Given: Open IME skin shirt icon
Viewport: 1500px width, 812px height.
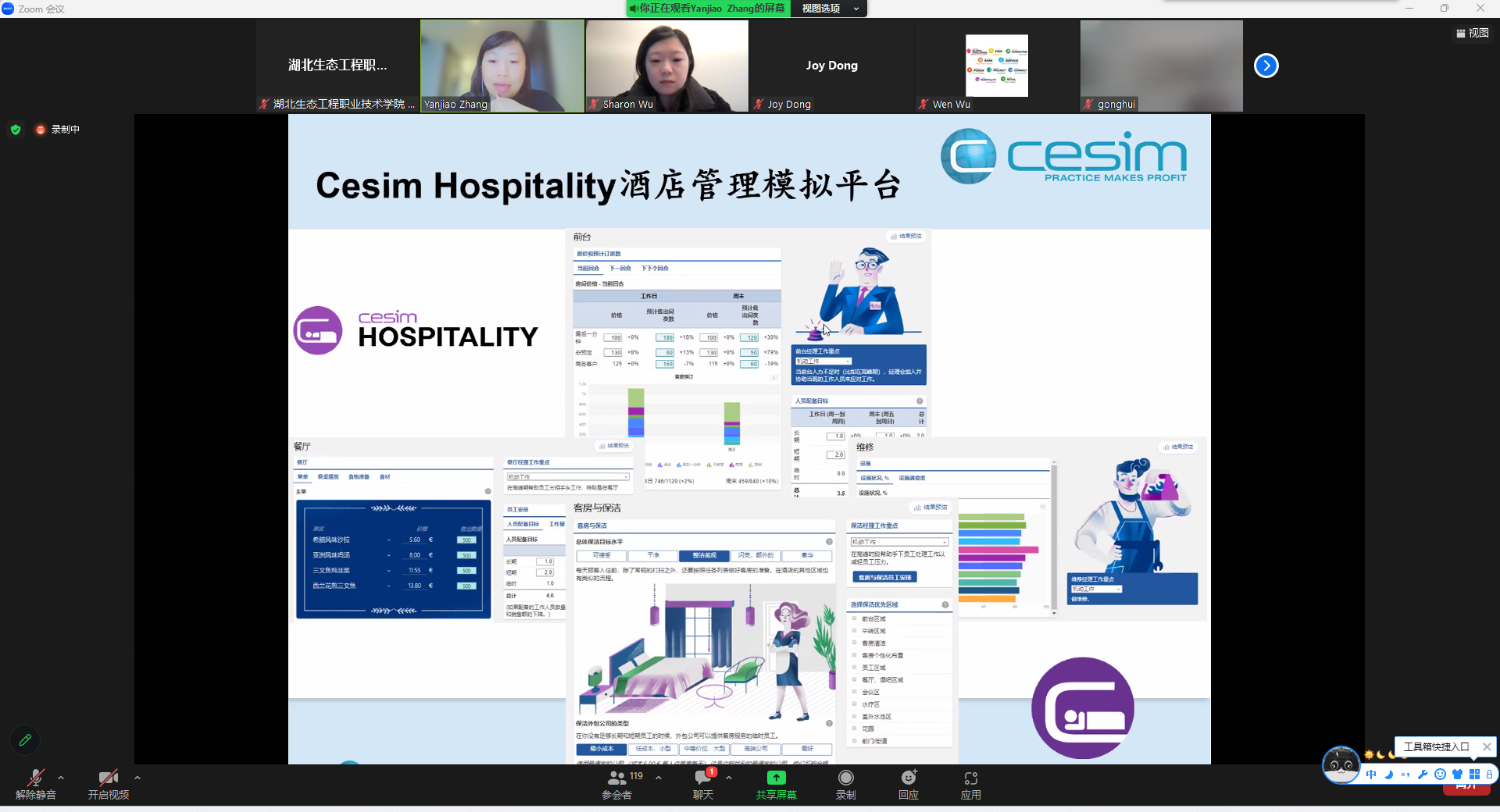Looking at the screenshot, I should tap(1457, 775).
